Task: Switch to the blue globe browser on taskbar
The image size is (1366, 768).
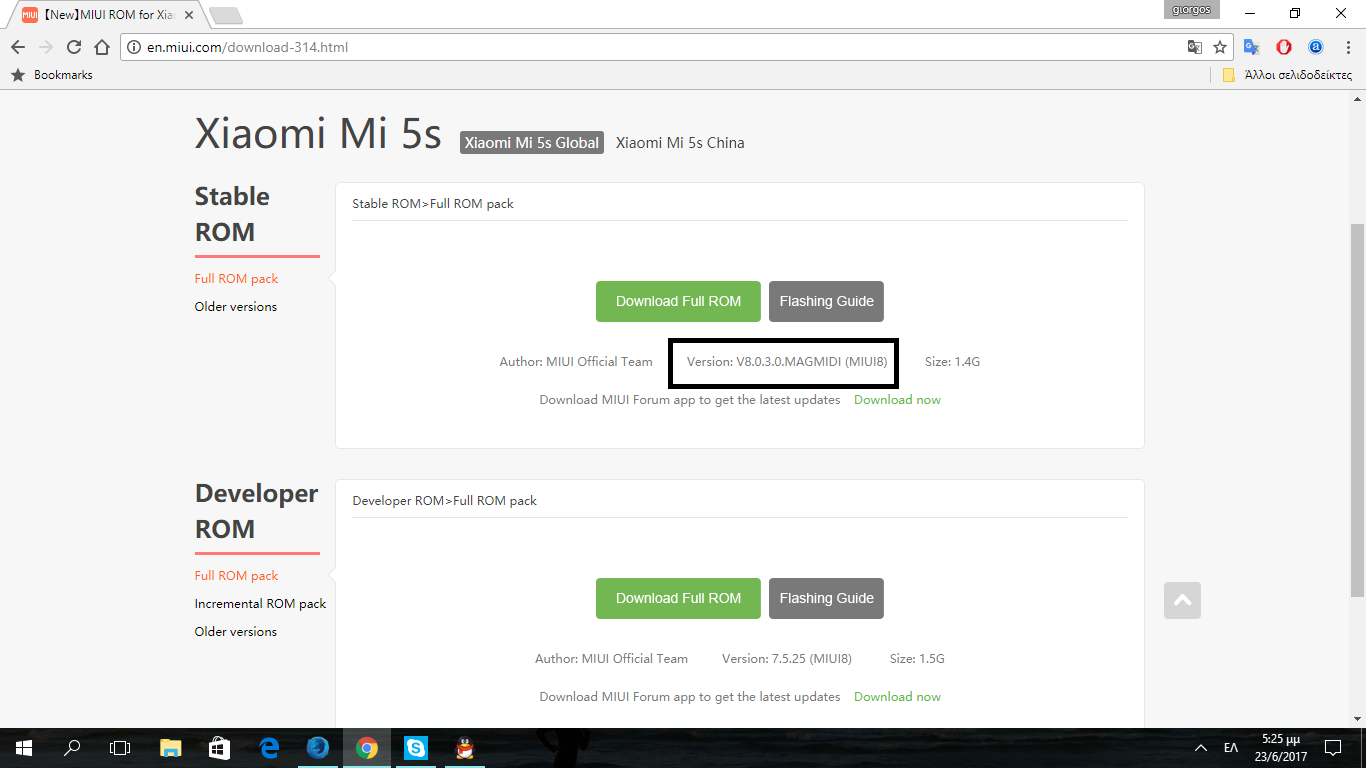Action: coord(318,748)
